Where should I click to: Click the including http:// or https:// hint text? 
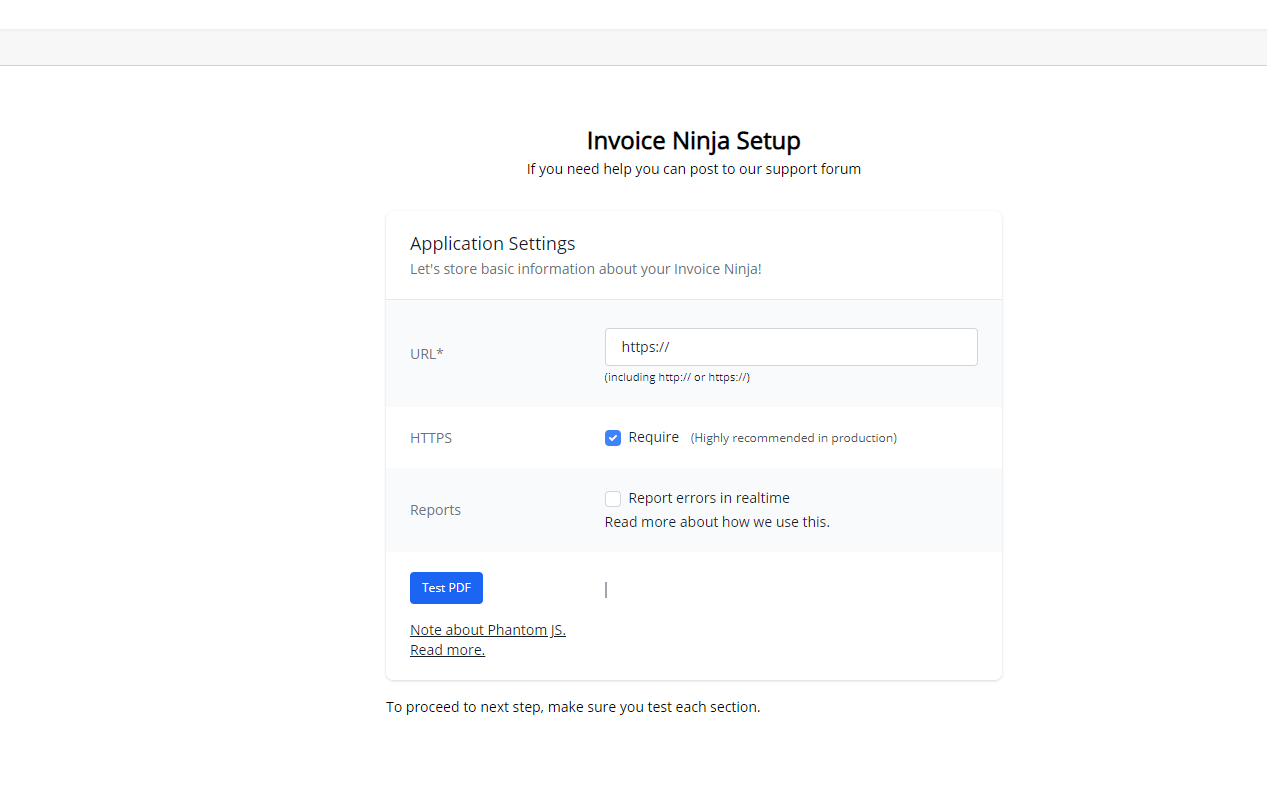[x=677, y=377]
